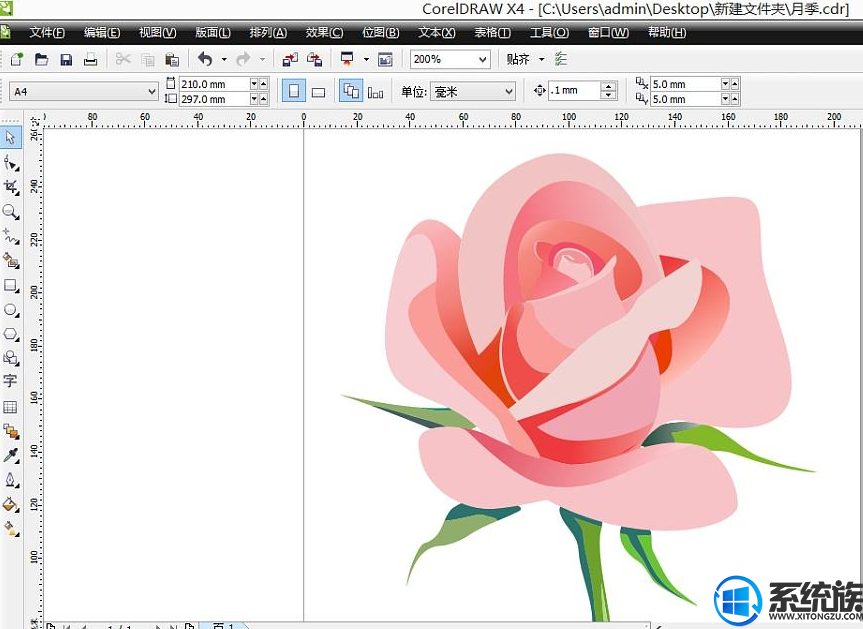Select the Shape tool

pos(11,163)
